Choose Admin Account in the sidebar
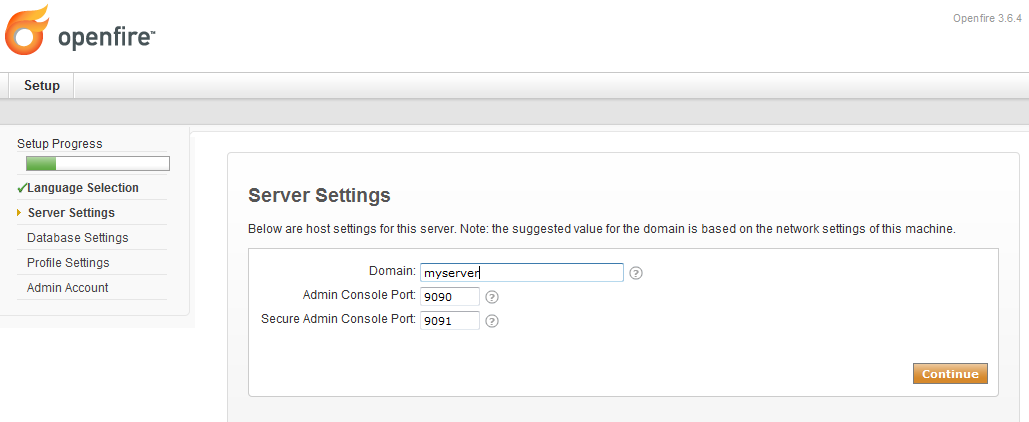The image size is (1029, 422). [68, 288]
